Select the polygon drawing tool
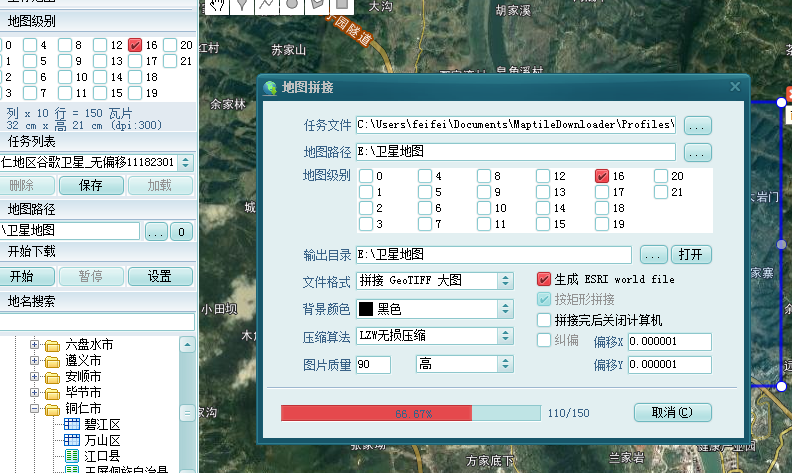Image resolution: width=792 pixels, height=473 pixels. pyautogui.click(x=316, y=5)
